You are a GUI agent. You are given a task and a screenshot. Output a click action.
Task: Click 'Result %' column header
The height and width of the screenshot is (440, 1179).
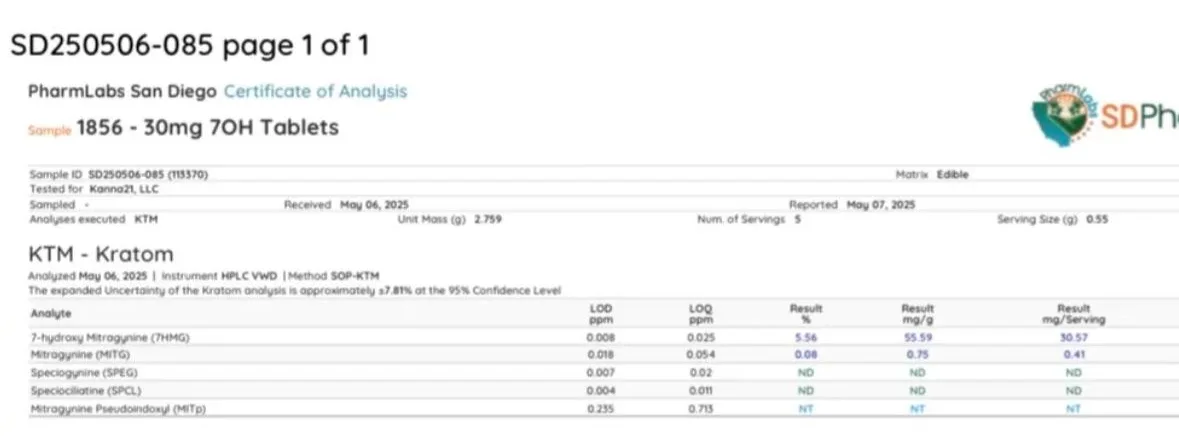(x=806, y=314)
